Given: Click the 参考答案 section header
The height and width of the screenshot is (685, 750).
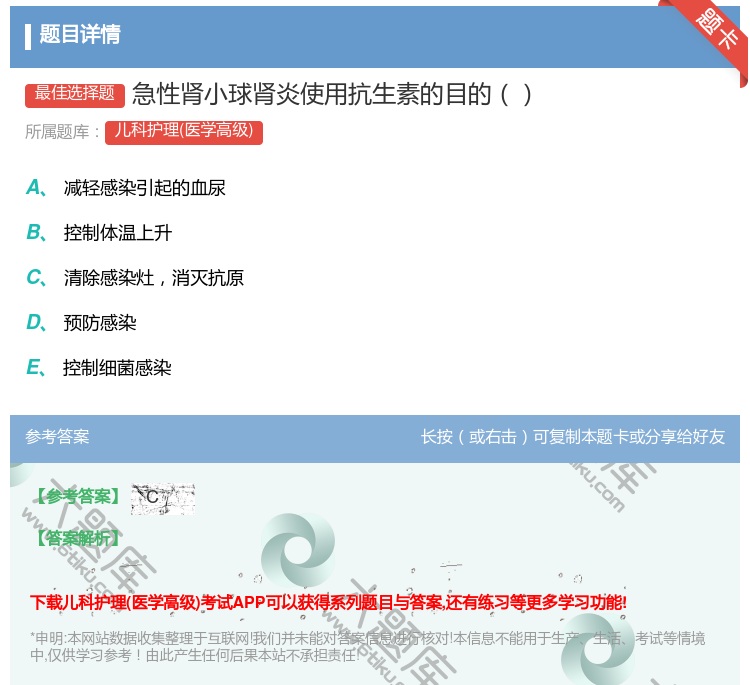Looking at the screenshot, I should (57, 437).
